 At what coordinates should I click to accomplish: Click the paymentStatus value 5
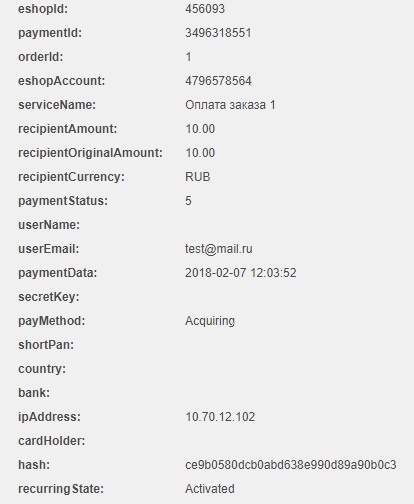188,201
